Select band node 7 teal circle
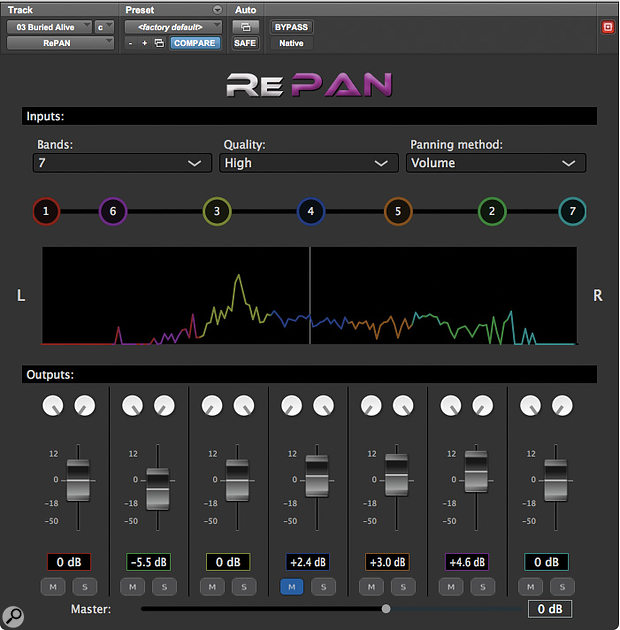The height and width of the screenshot is (630, 620). click(x=572, y=211)
